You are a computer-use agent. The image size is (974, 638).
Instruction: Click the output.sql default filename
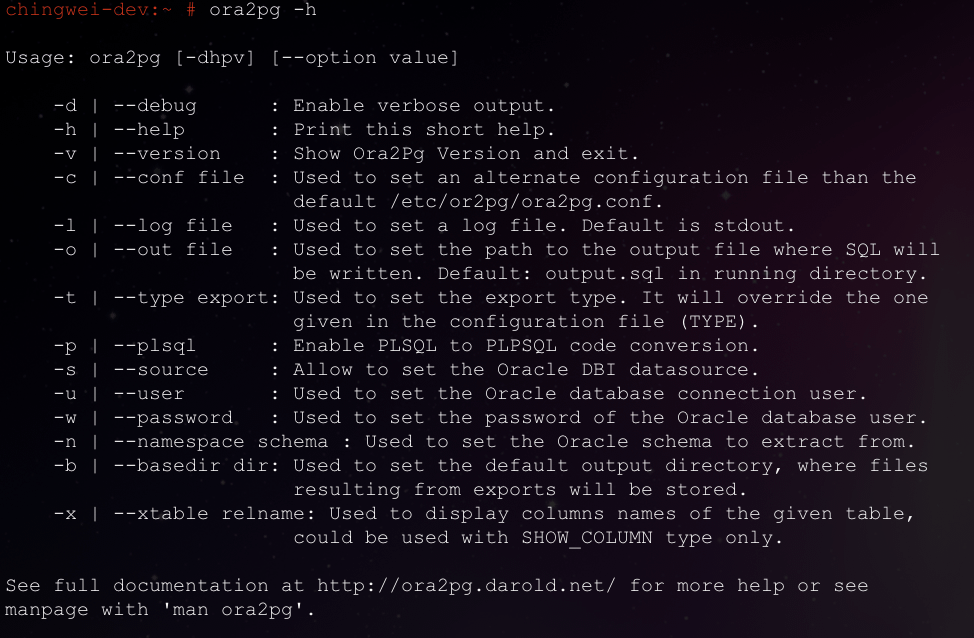[x=604, y=274]
